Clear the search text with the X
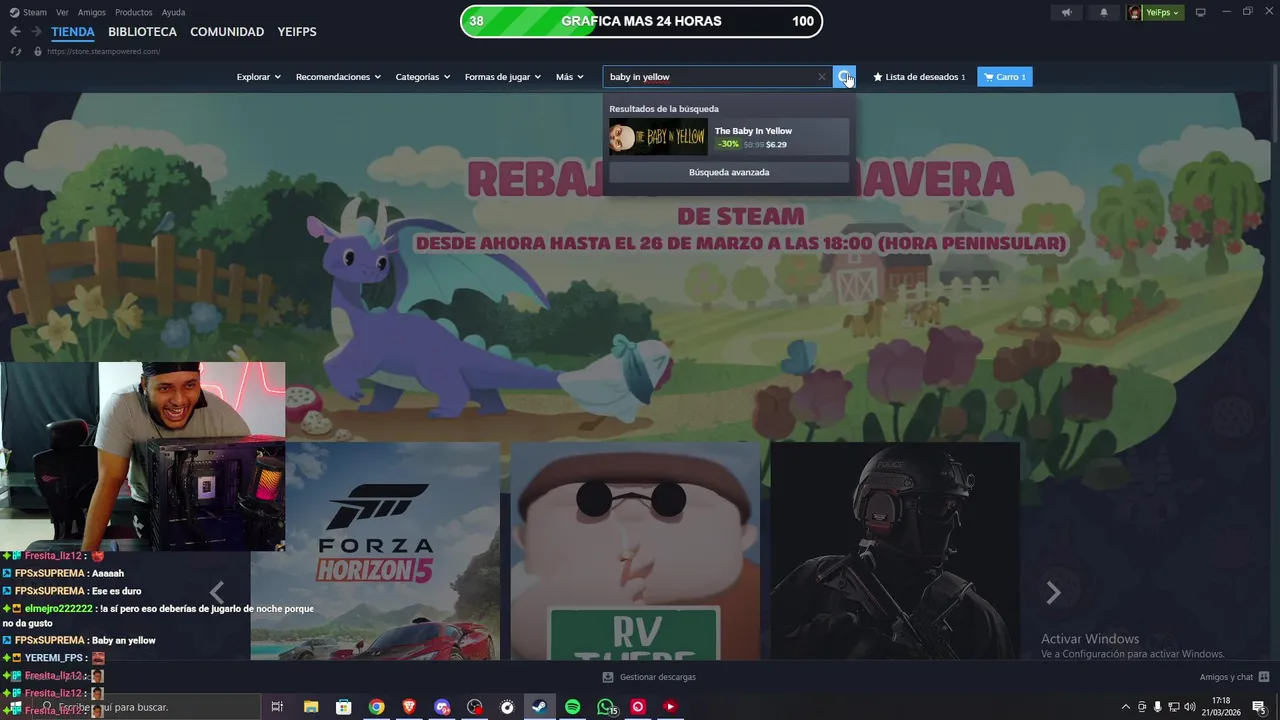The height and width of the screenshot is (720, 1280). click(x=822, y=77)
